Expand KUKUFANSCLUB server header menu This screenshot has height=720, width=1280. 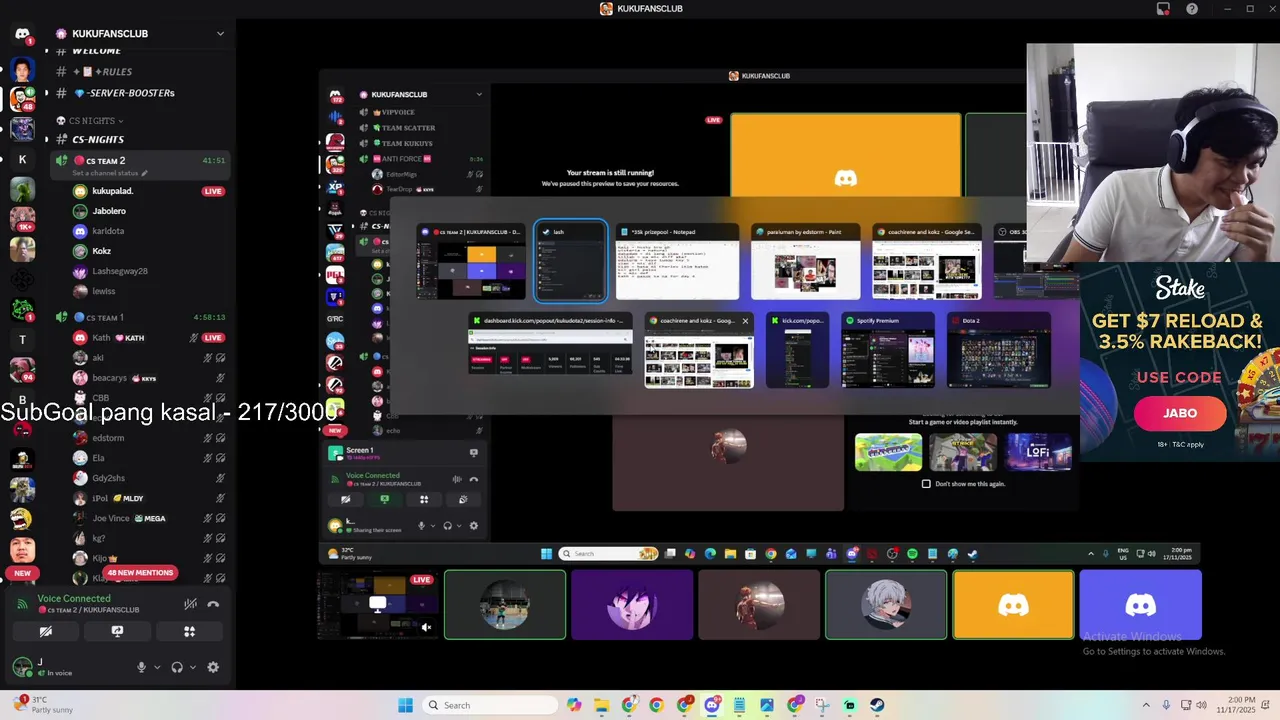coord(220,33)
